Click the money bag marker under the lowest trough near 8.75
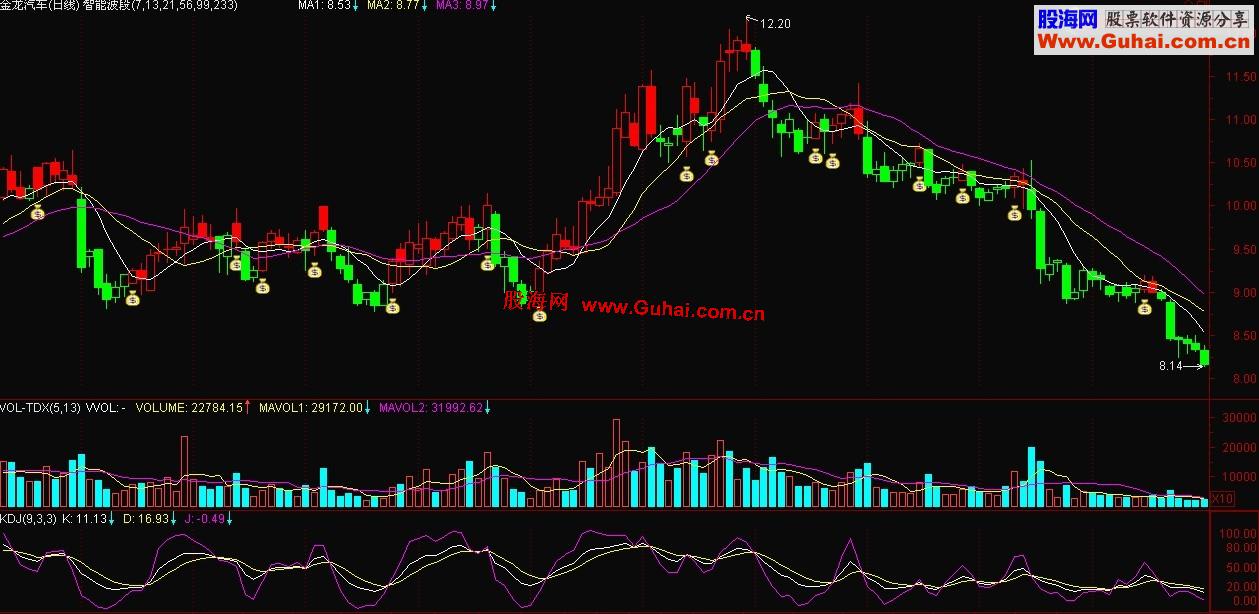Image resolution: width=1259 pixels, height=614 pixels. [x=539, y=315]
